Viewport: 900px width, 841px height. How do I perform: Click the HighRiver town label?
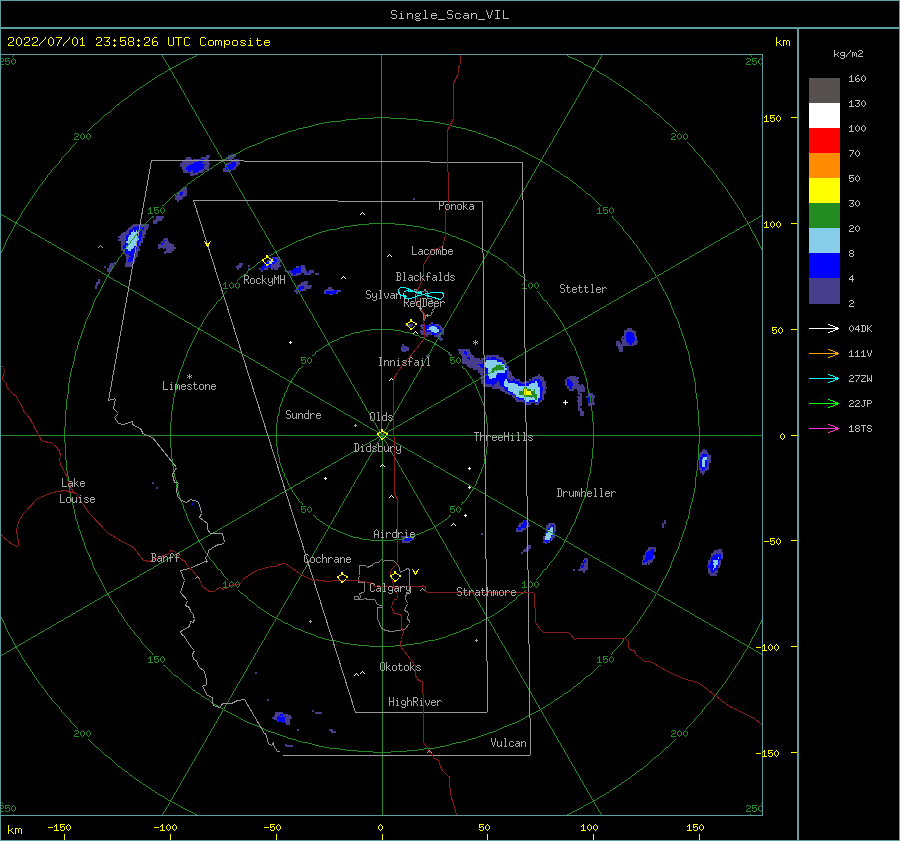pyautogui.click(x=415, y=702)
